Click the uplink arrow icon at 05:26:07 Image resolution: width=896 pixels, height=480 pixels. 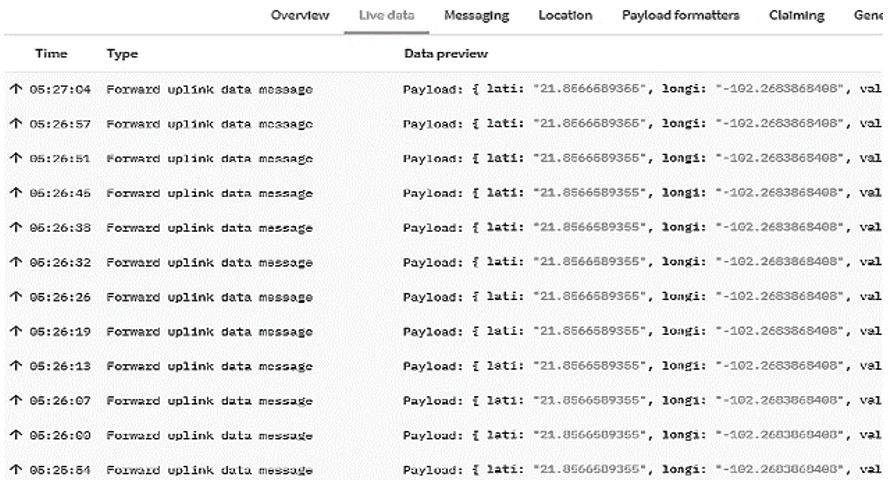16,400
